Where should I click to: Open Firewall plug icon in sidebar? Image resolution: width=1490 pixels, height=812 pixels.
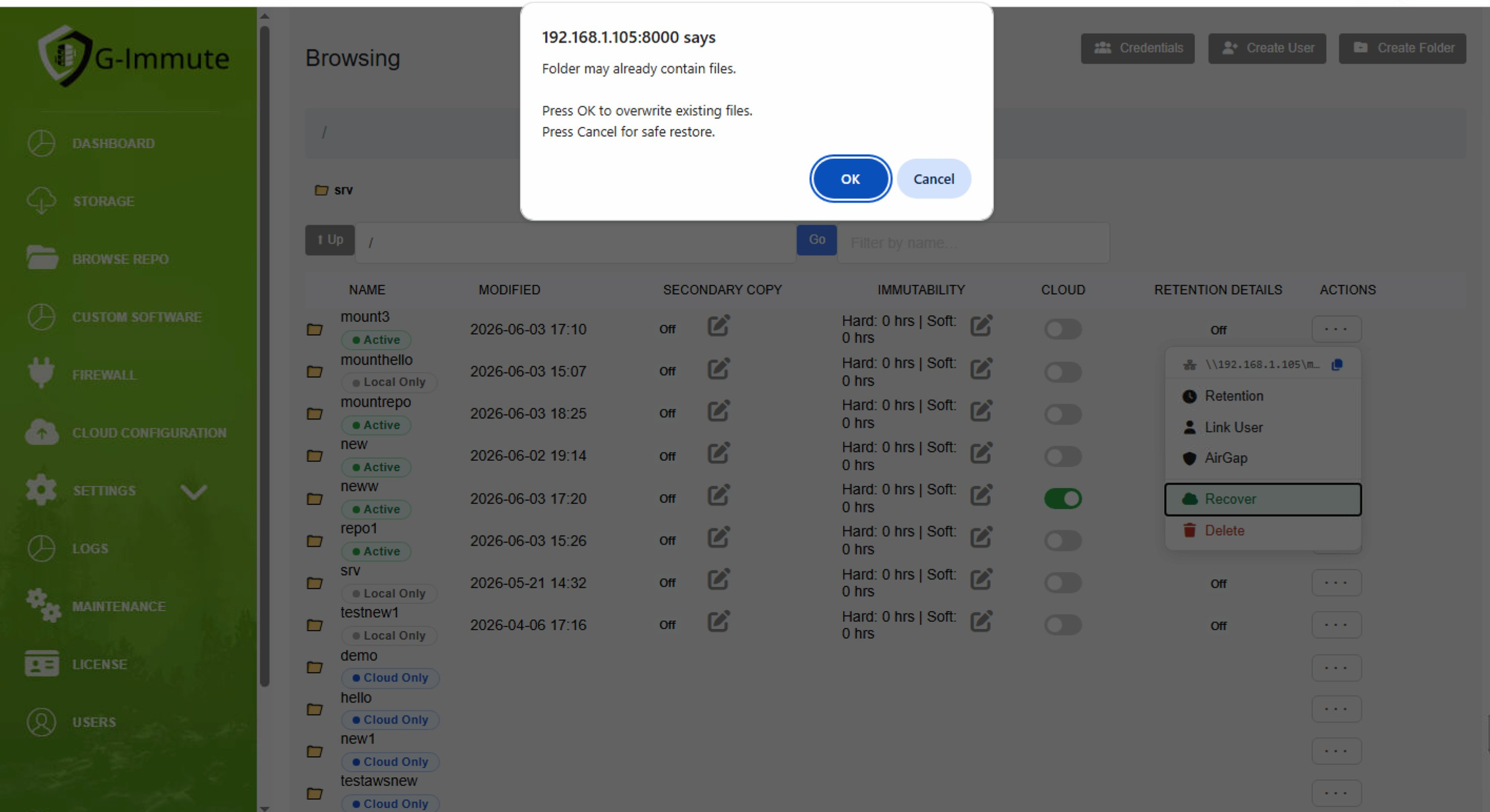coord(41,373)
